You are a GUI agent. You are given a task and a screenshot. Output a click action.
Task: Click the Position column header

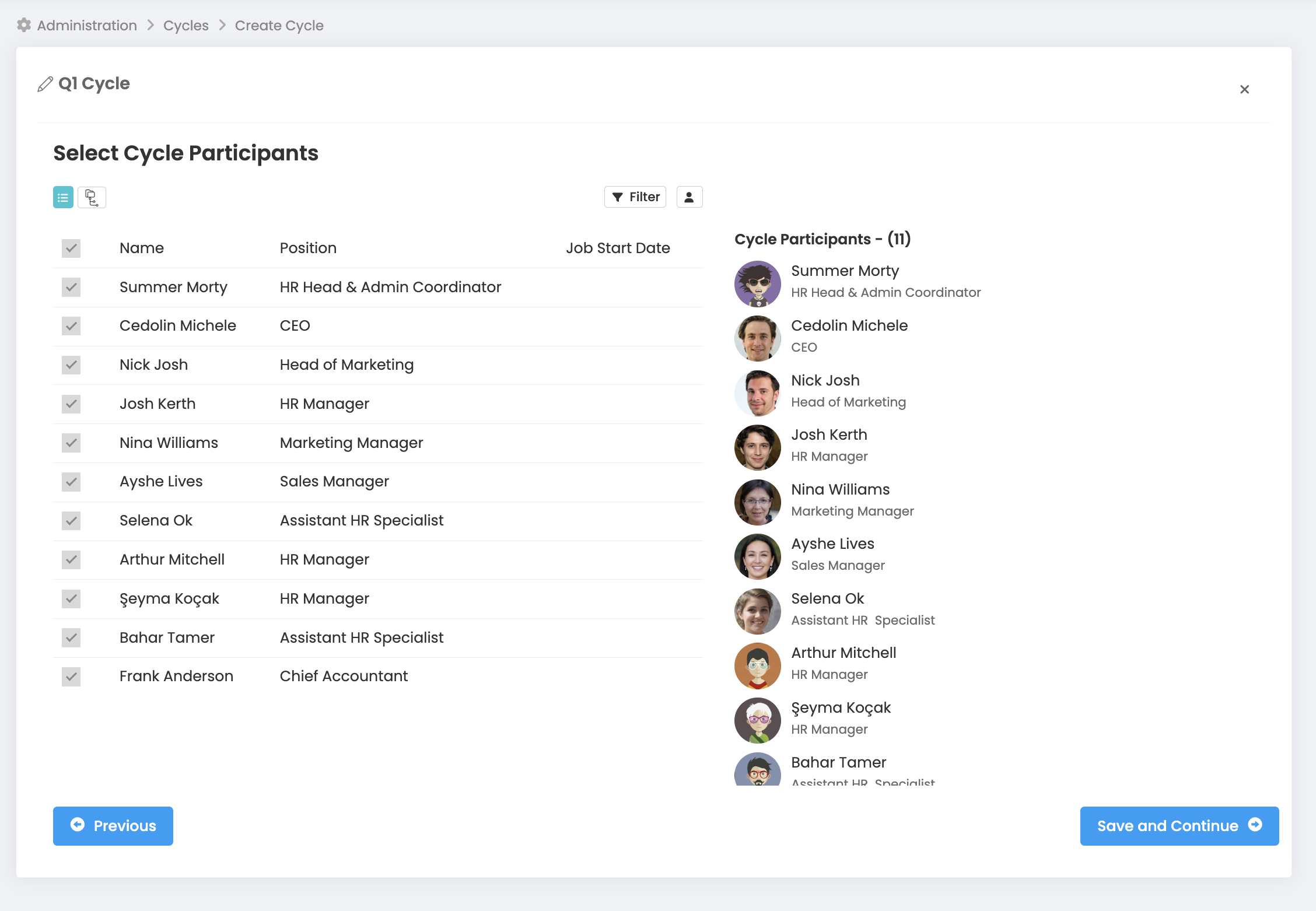308,248
